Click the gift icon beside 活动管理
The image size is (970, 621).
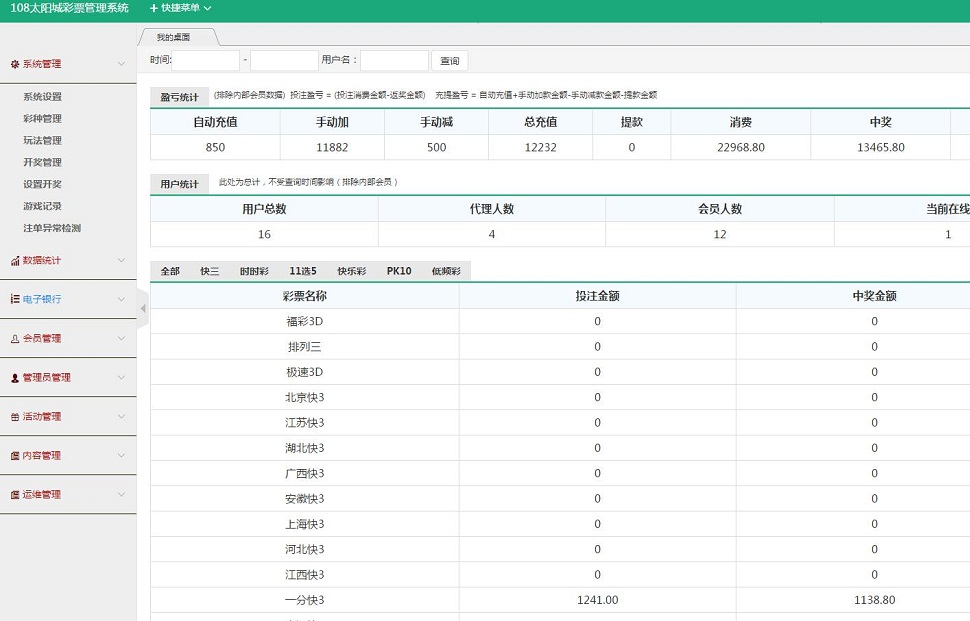pos(15,417)
